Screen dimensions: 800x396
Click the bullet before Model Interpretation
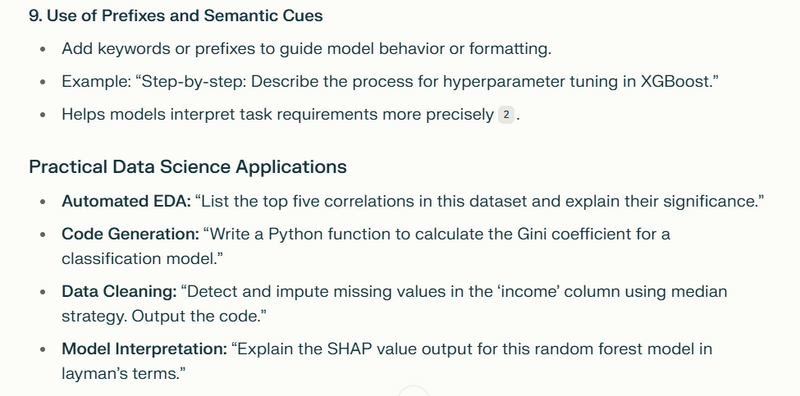pos(43,350)
